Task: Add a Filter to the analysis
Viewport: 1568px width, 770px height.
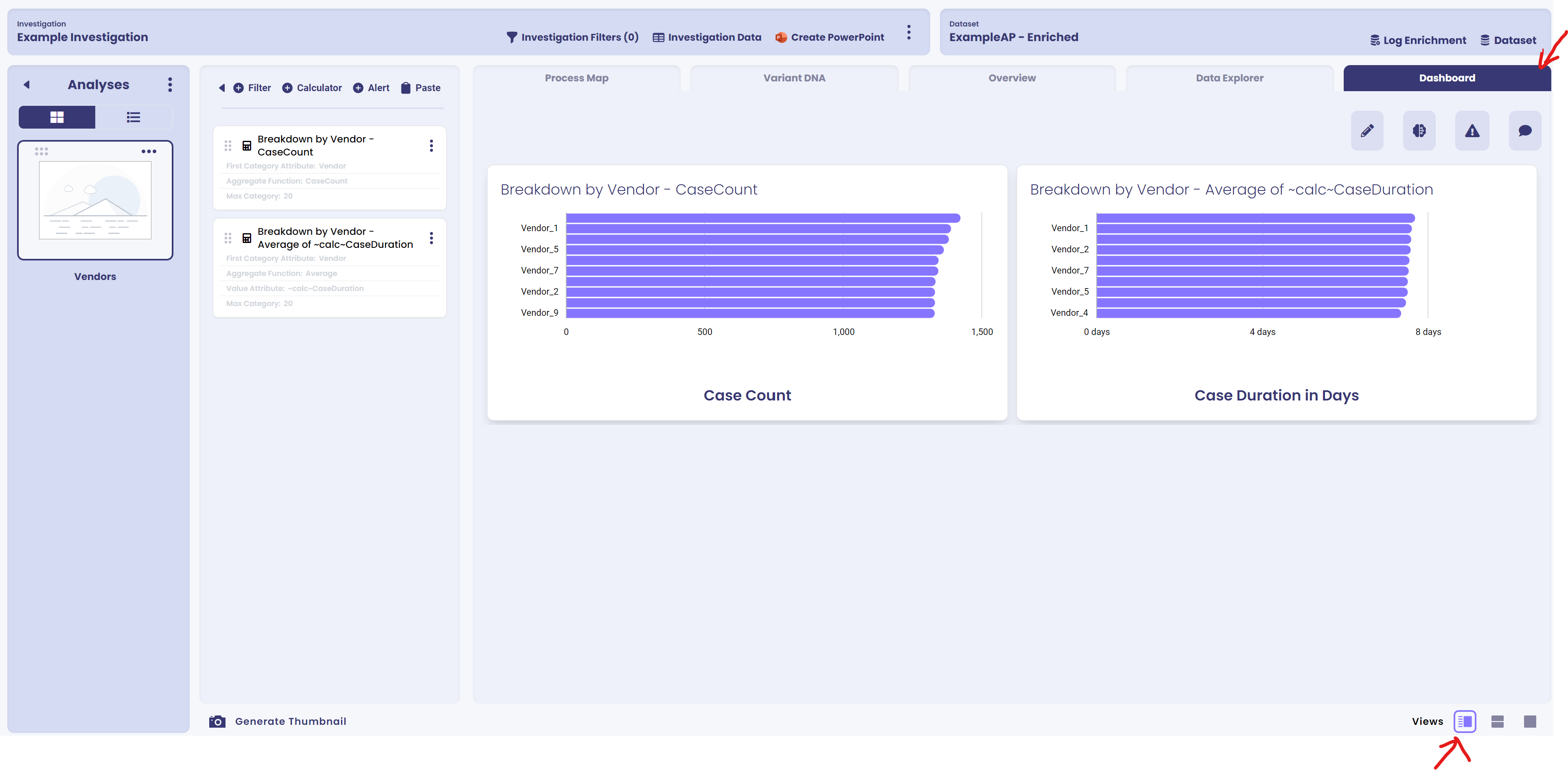Action: click(x=252, y=87)
